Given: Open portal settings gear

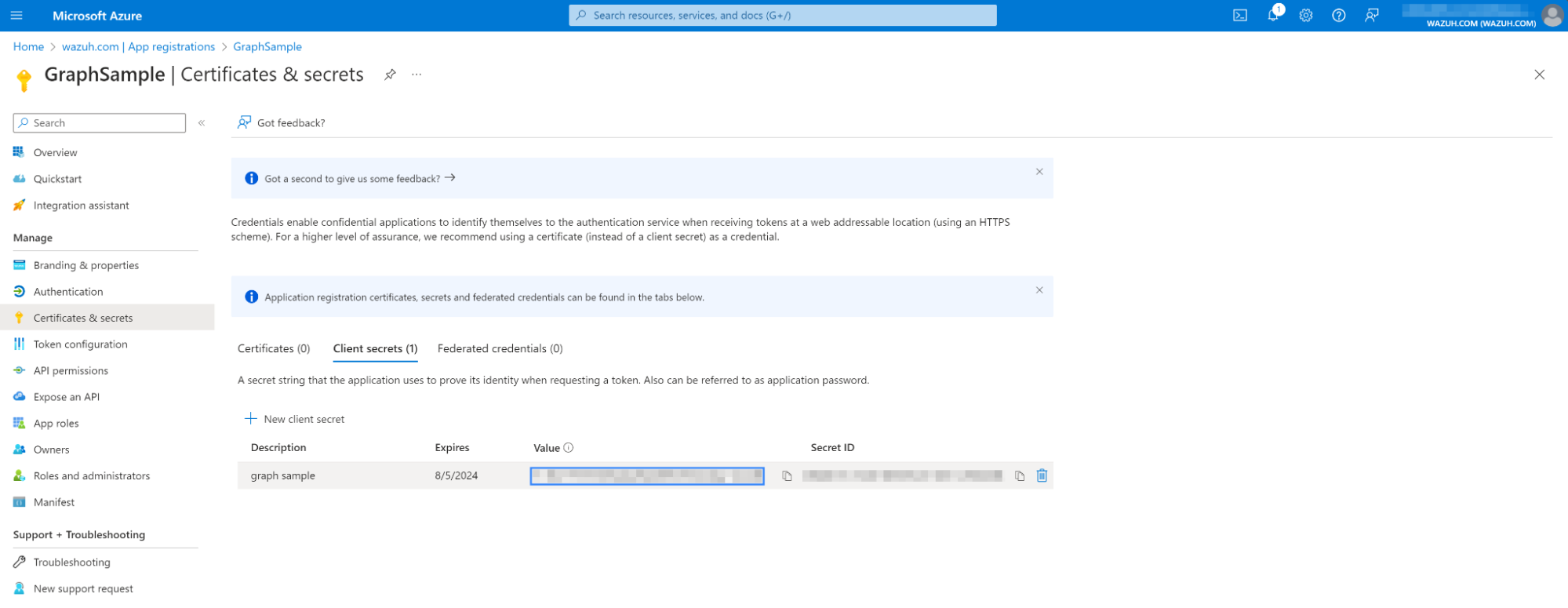Looking at the screenshot, I should click(x=1305, y=16).
